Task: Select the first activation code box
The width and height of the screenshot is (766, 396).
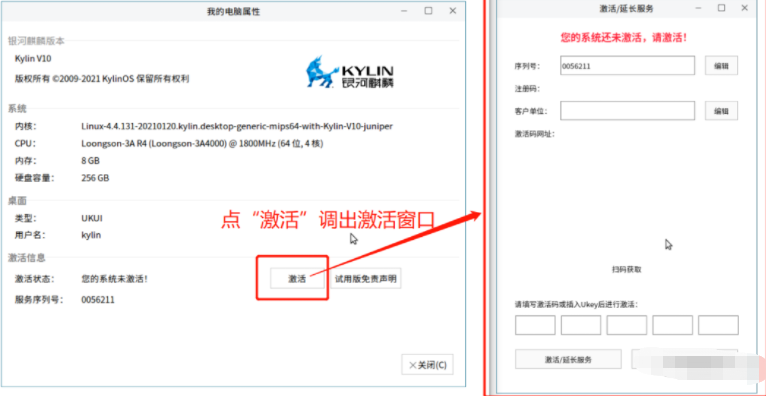Action: tap(535, 325)
